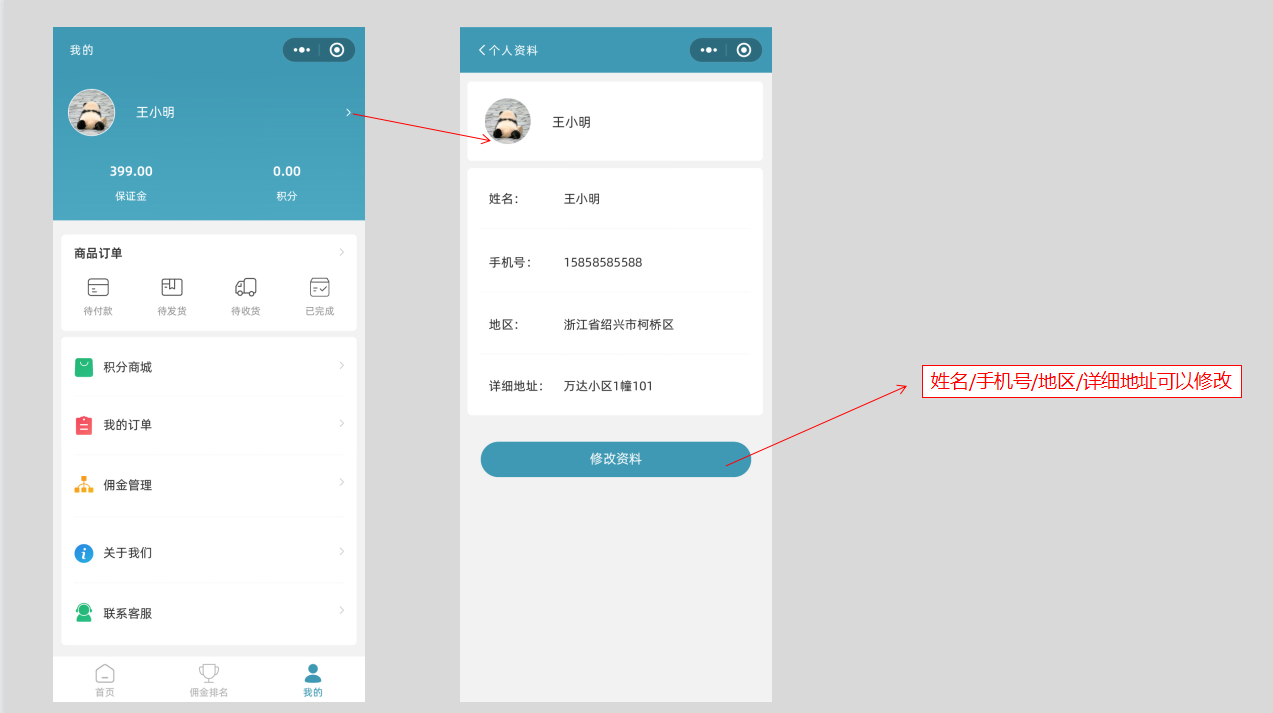Expand the 商品订单 section chevron
Viewport: 1273px width, 713px height.
click(x=342, y=252)
